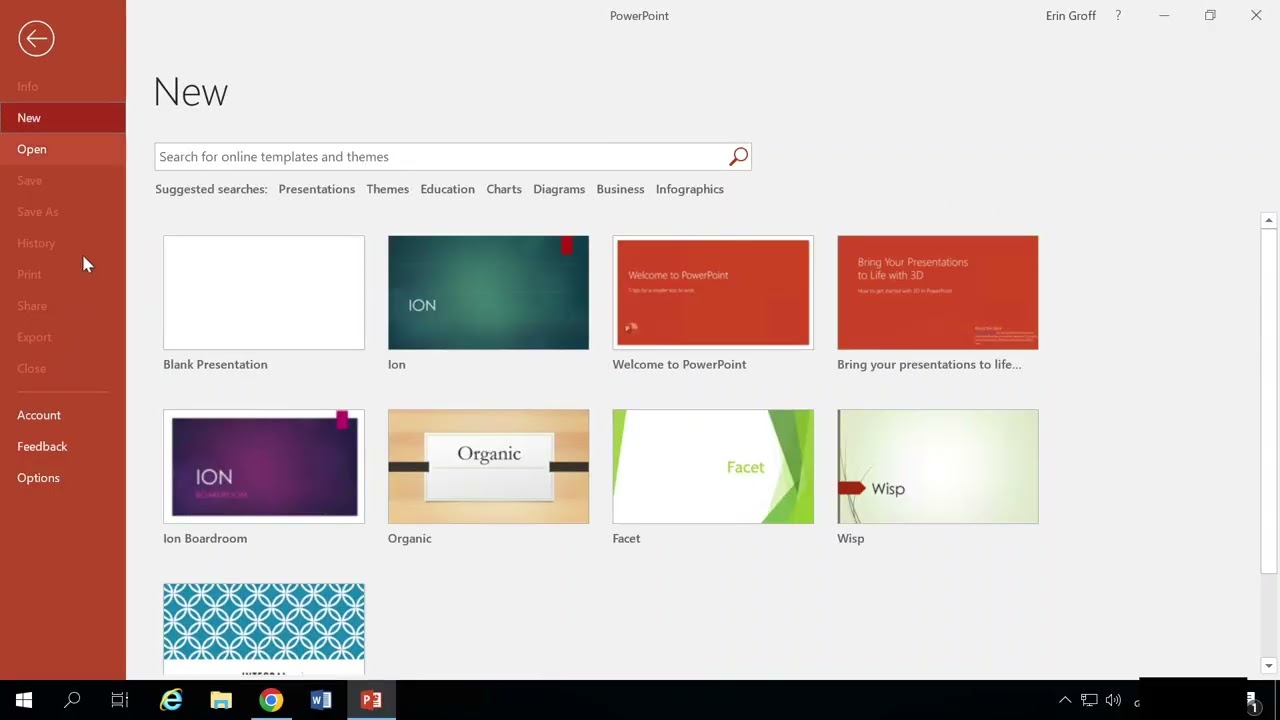
Task: Click the Facet template label
Action: (626, 539)
